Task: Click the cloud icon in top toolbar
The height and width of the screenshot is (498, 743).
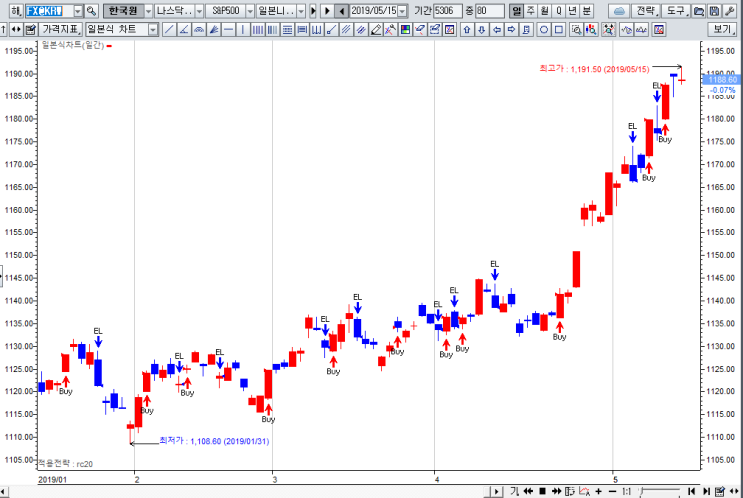Action: click(x=619, y=11)
